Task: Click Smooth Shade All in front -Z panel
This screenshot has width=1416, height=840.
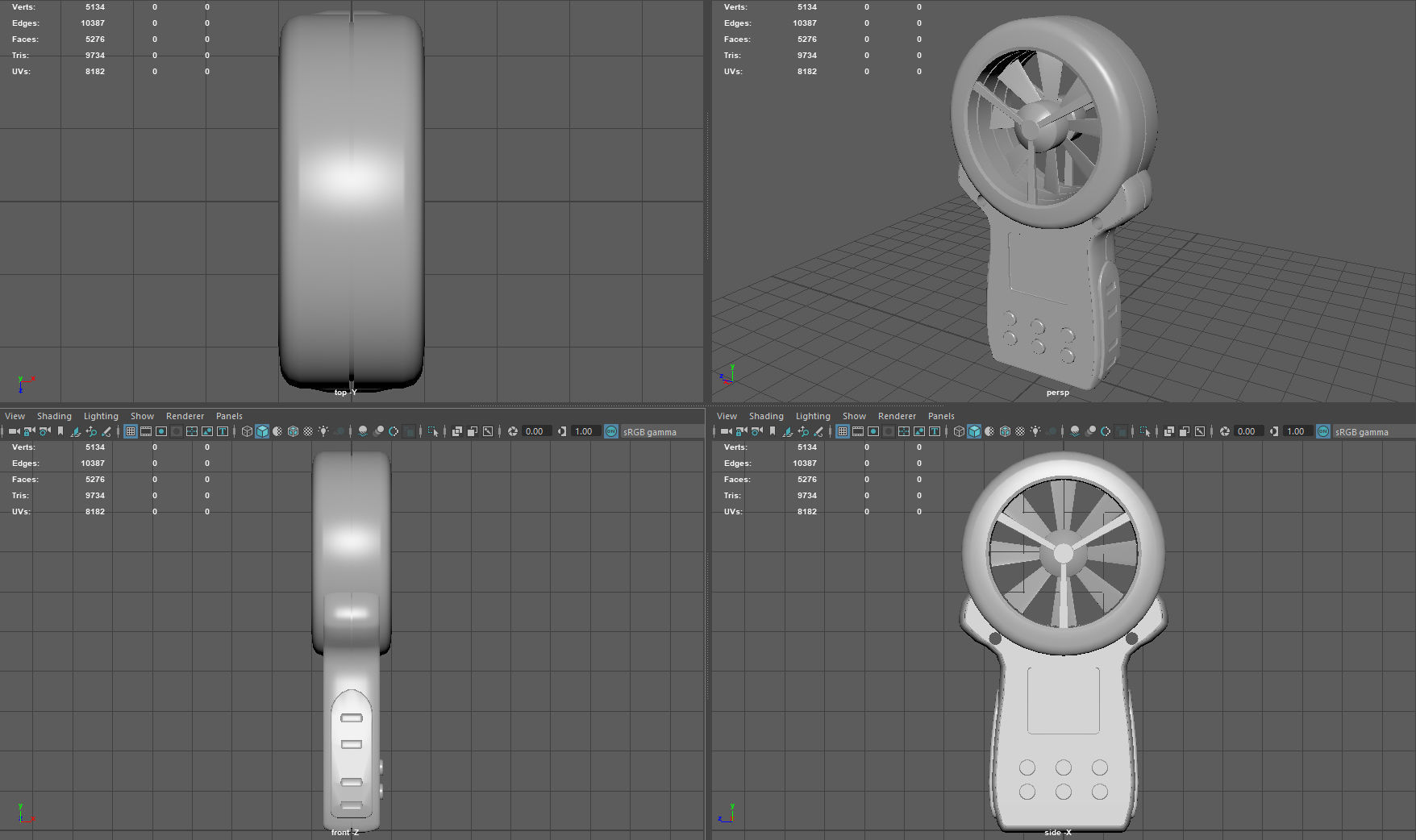Action: [262, 431]
